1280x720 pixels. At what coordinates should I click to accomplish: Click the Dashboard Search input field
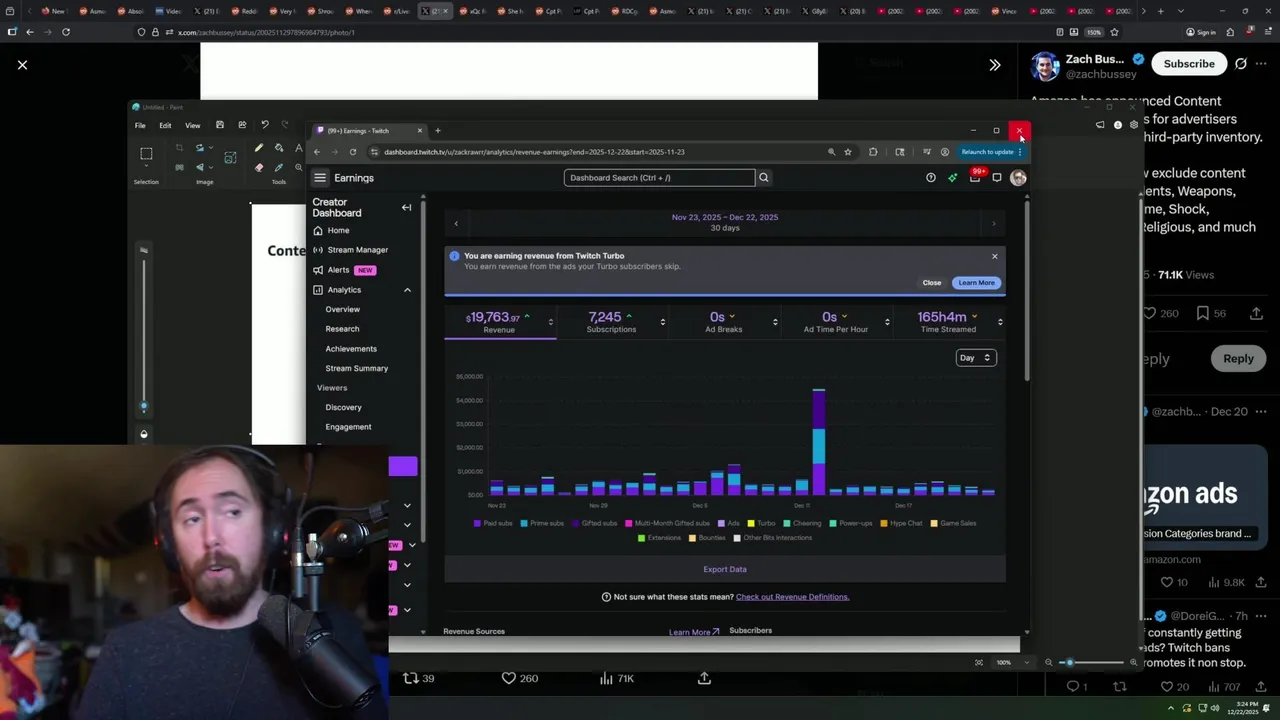(x=659, y=178)
